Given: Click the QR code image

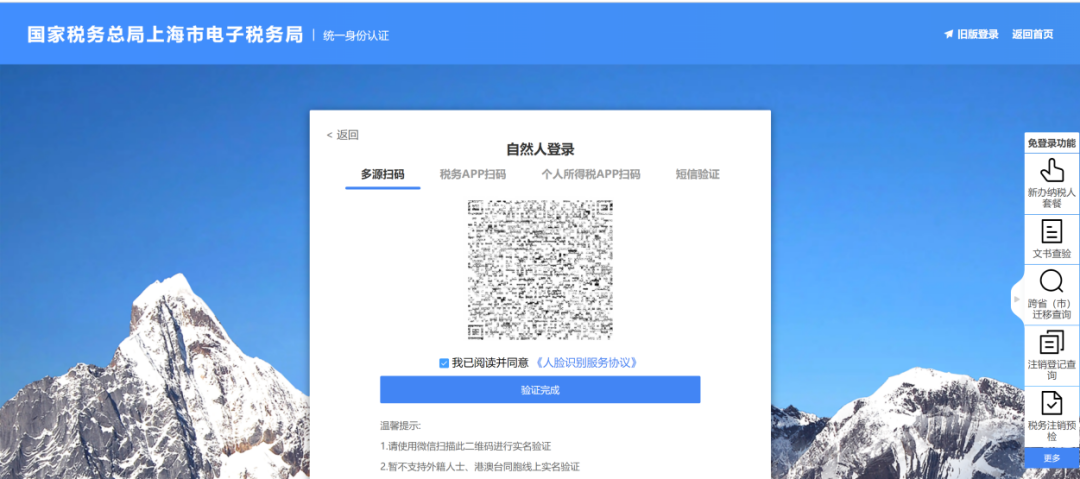Looking at the screenshot, I should (540, 270).
